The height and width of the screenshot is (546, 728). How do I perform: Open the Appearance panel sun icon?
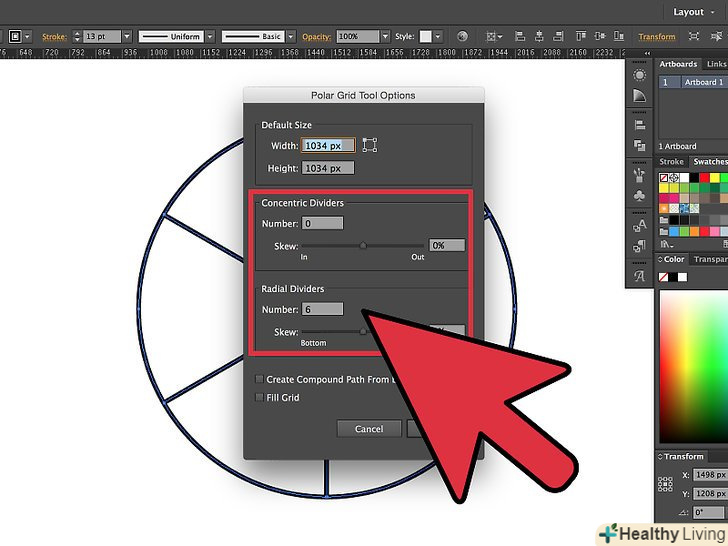click(x=639, y=75)
